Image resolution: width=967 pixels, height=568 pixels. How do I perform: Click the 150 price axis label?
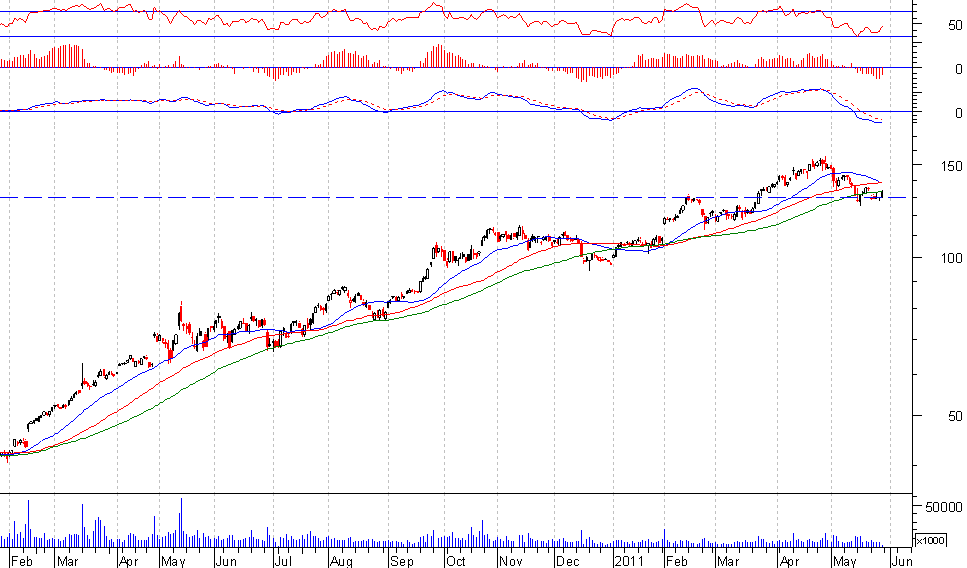[x=952, y=166]
